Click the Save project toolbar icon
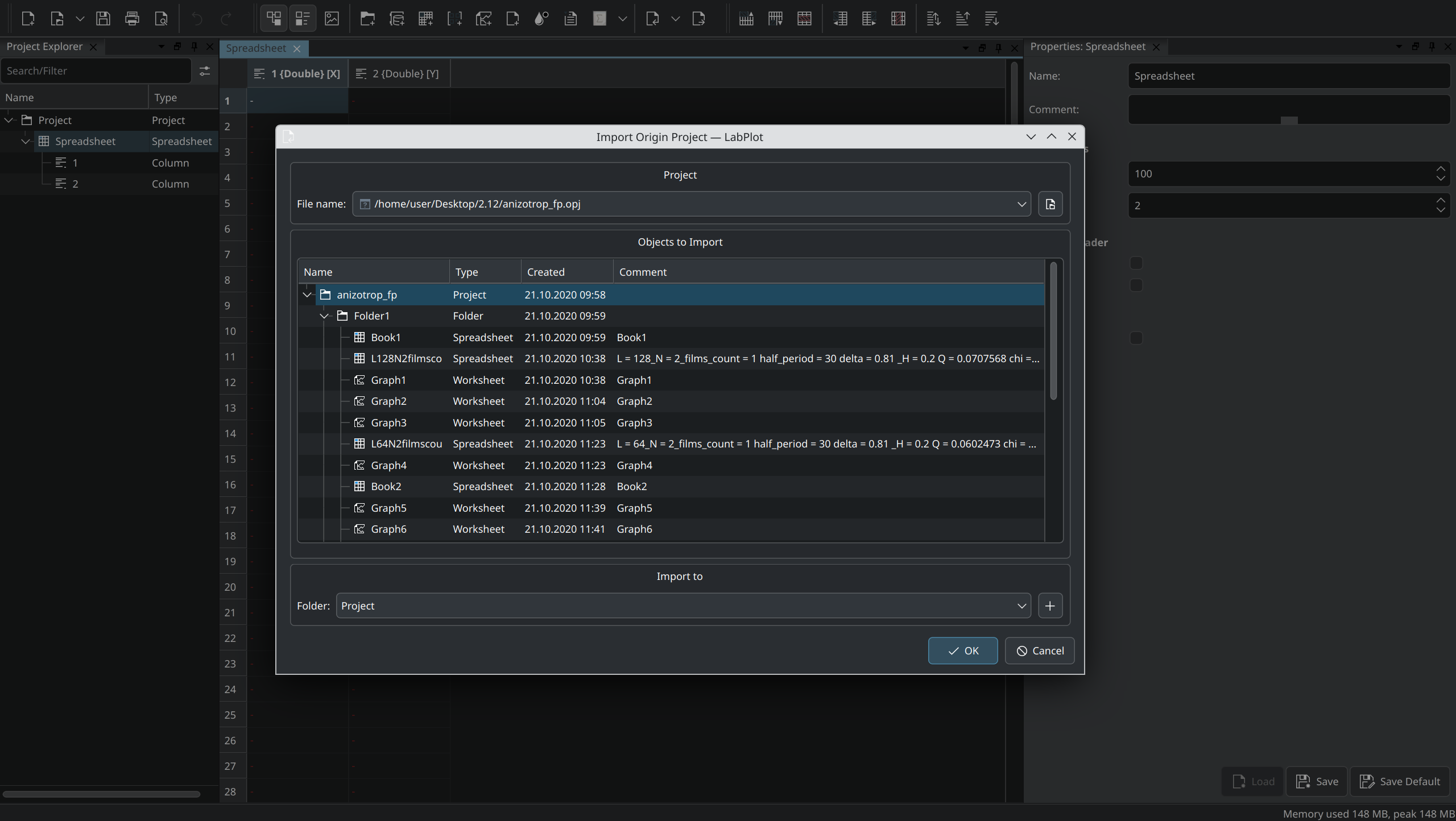Viewport: 1456px width, 821px height. pos(103,19)
